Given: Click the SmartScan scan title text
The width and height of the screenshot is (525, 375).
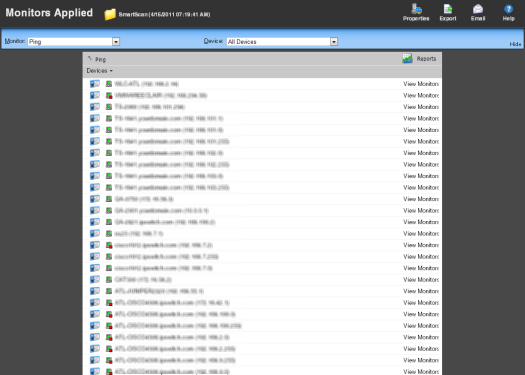Looking at the screenshot, I should point(164,14).
